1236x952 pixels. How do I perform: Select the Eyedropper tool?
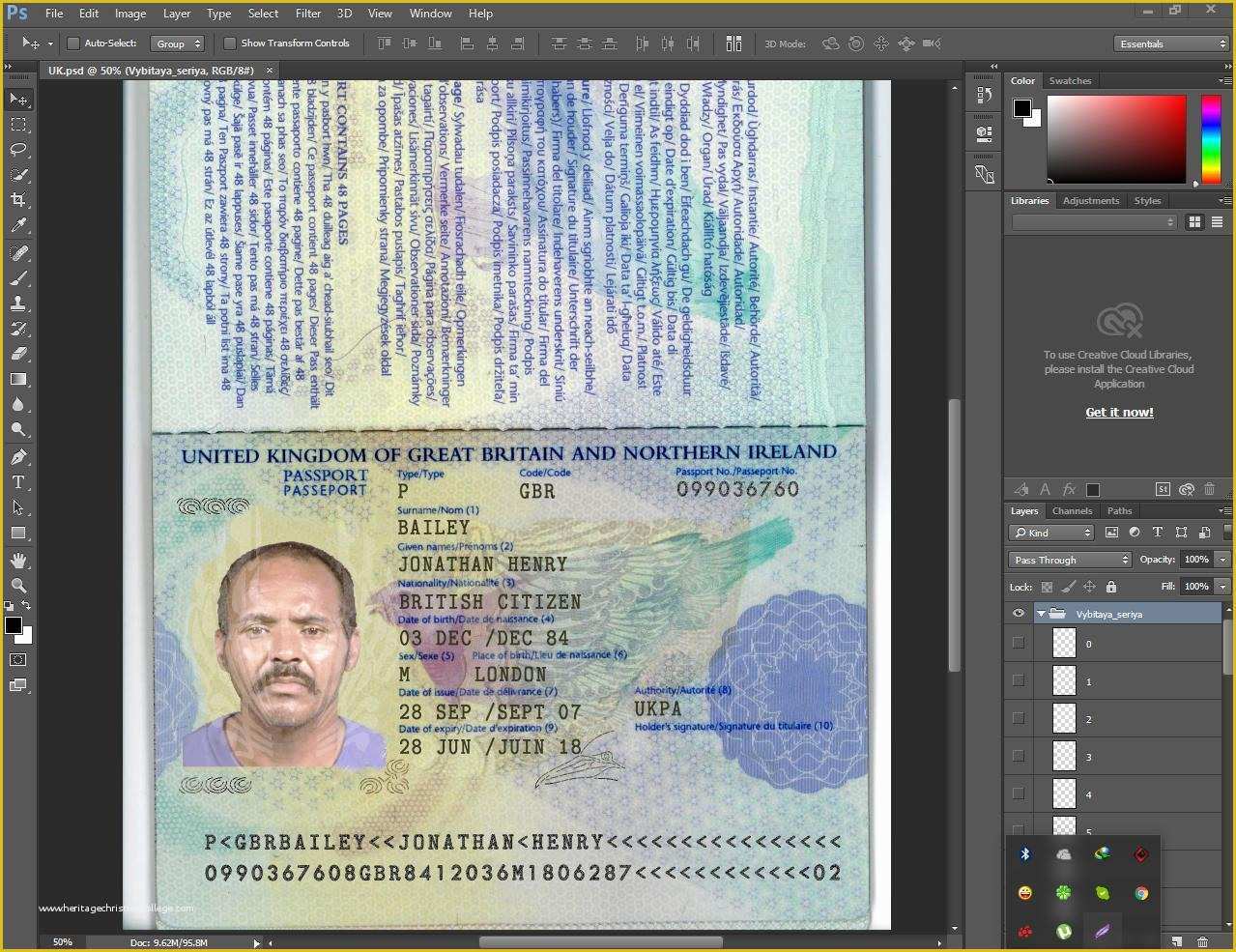(x=18, y=225)
